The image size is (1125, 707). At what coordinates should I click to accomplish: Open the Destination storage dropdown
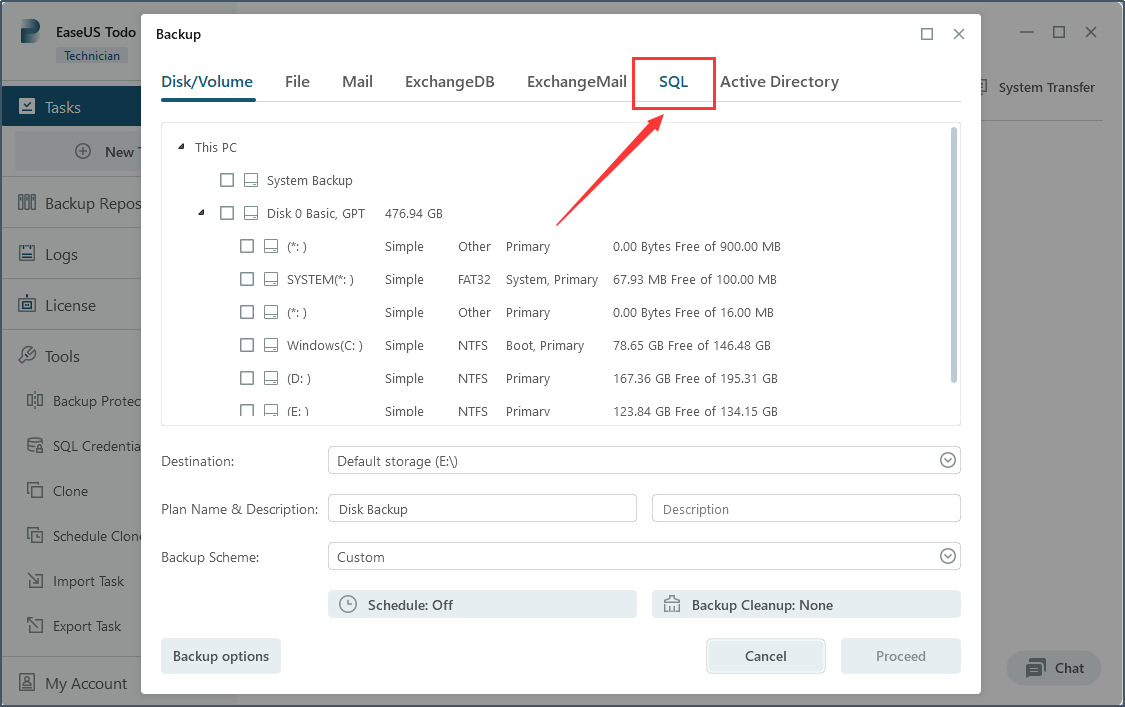click(x=947, y=459)
